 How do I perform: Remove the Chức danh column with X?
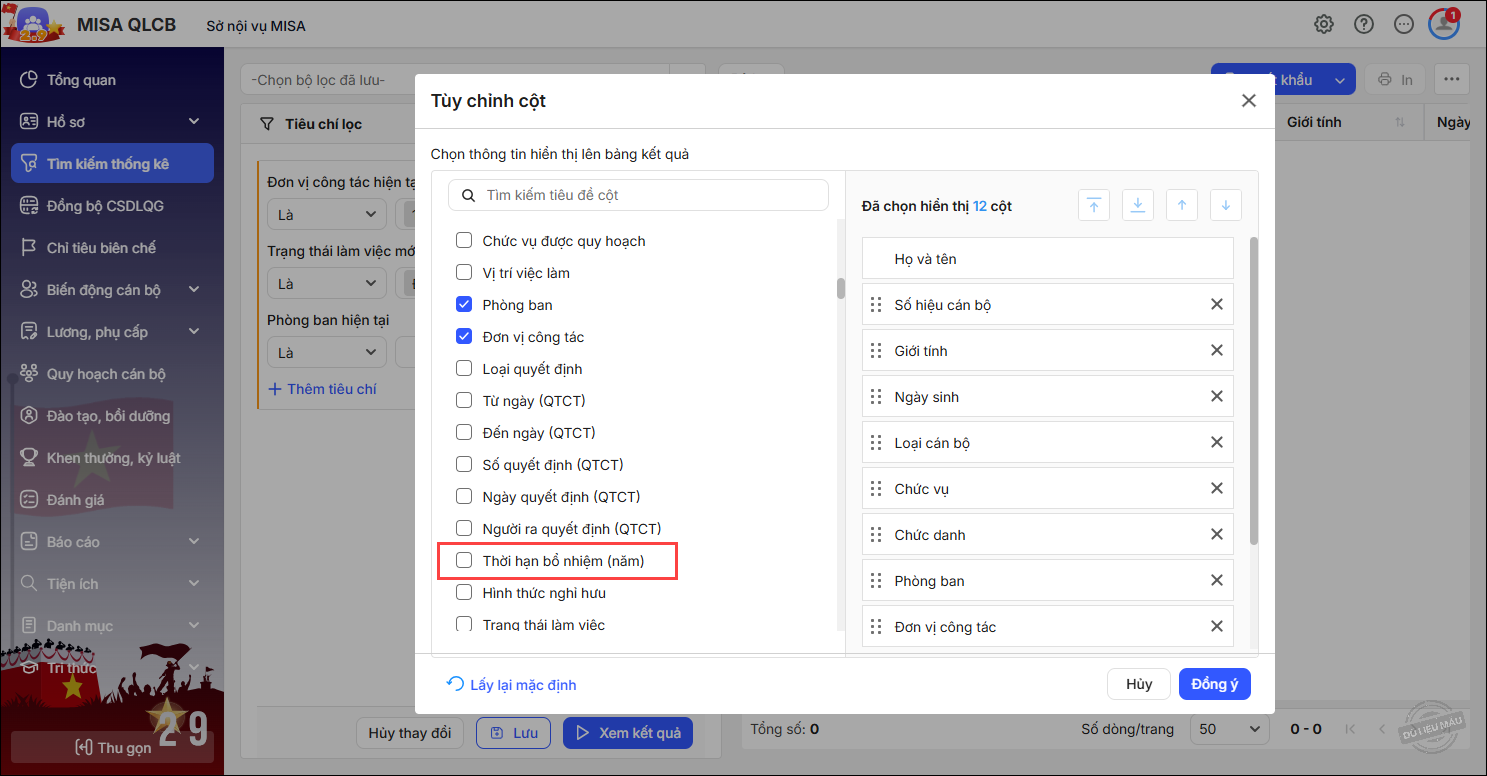[x=1216, y=534]
